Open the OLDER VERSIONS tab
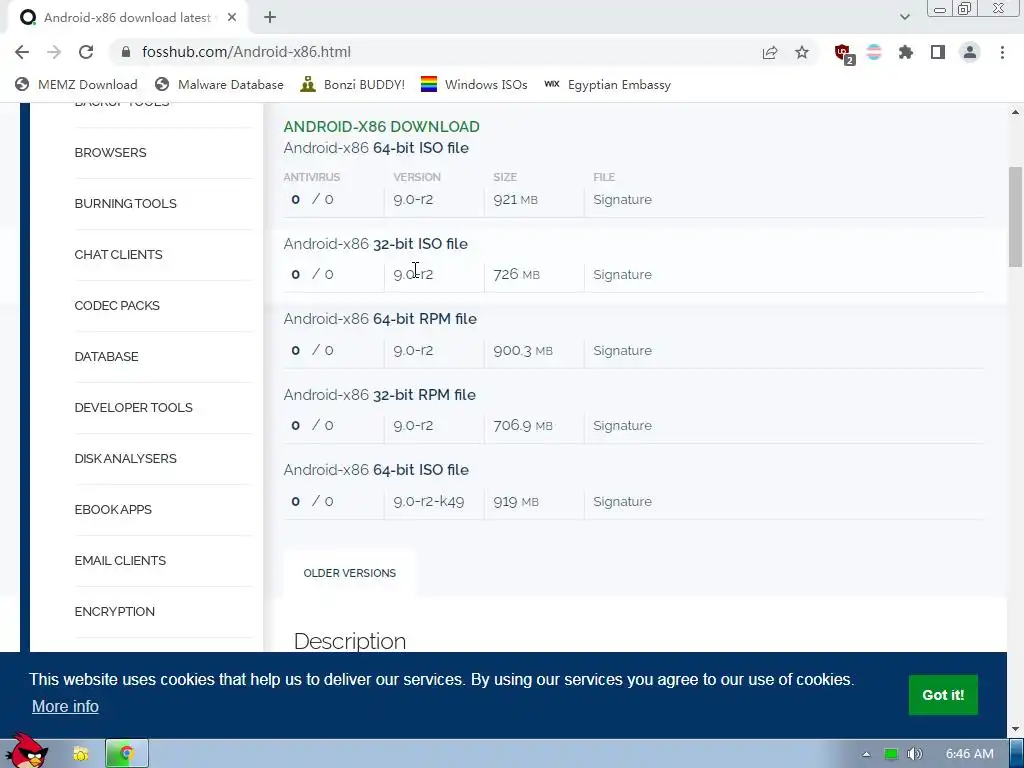This screenshot has width=1024, height=768. (x=349, y=573)
